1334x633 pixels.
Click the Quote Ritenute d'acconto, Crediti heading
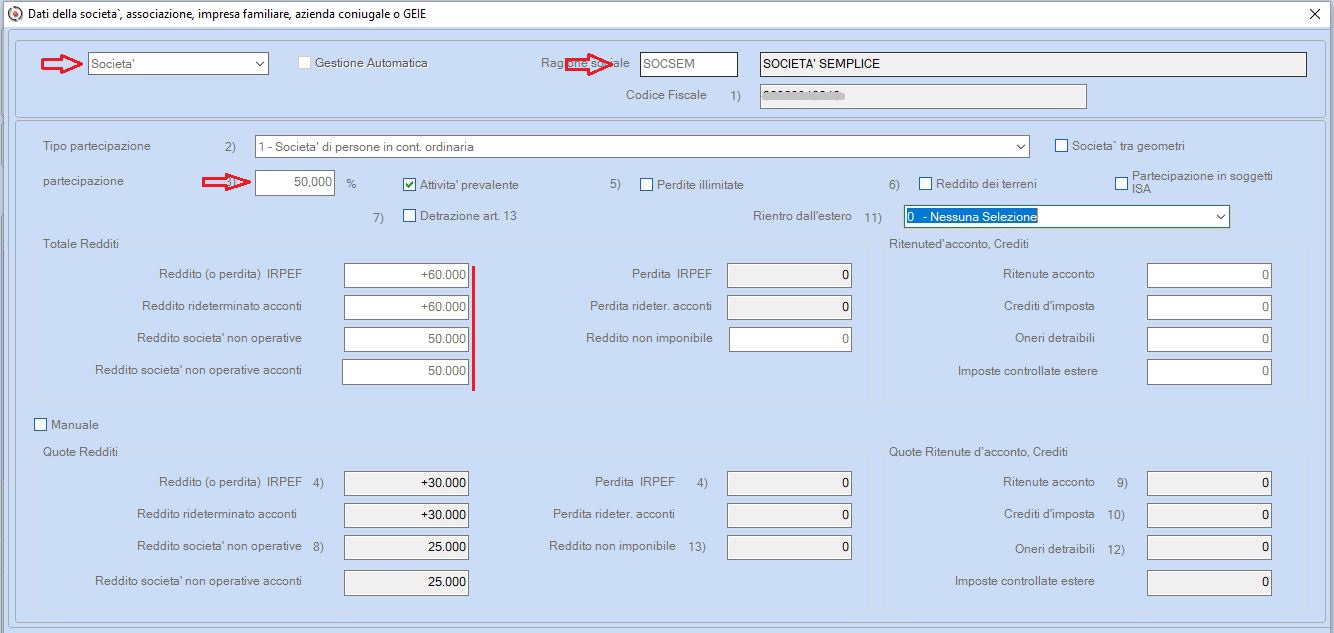978,452
